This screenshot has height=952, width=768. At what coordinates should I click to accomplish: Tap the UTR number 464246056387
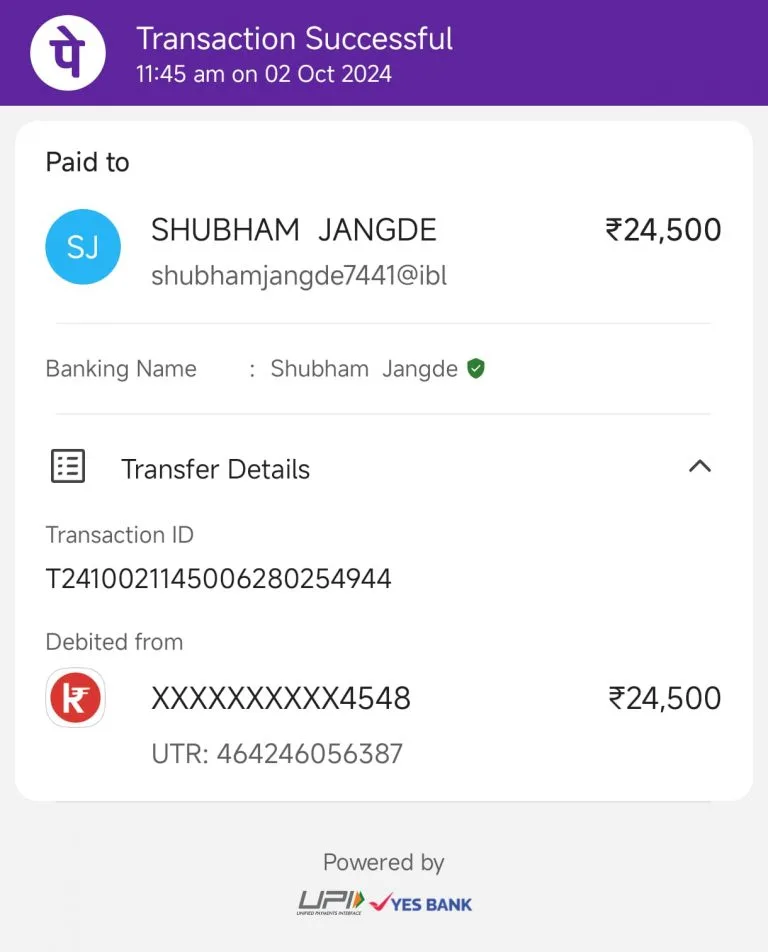[x=310, y=754]
